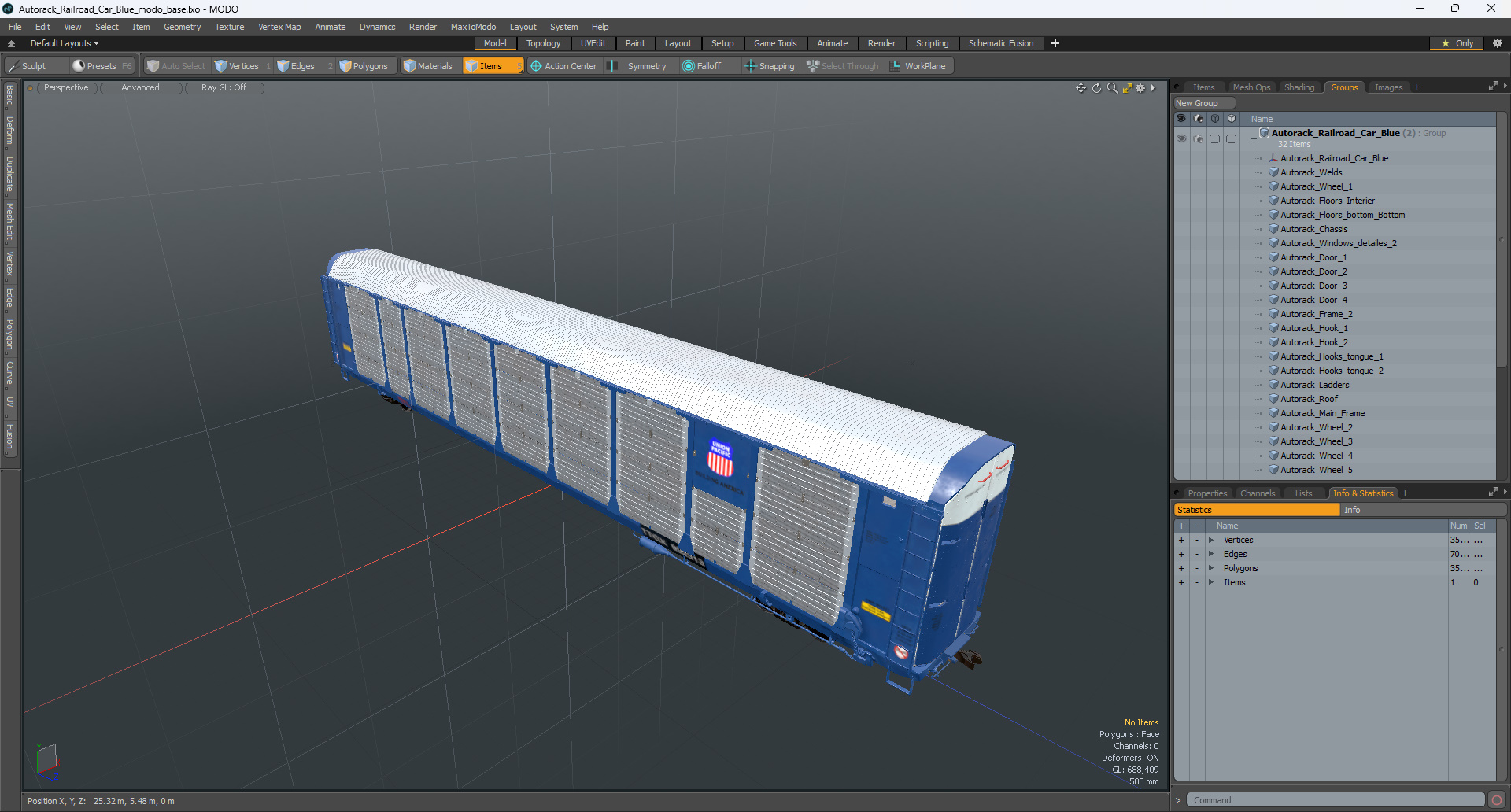Toggle Snapping
1511x812 pixels.
coord(770,66)
